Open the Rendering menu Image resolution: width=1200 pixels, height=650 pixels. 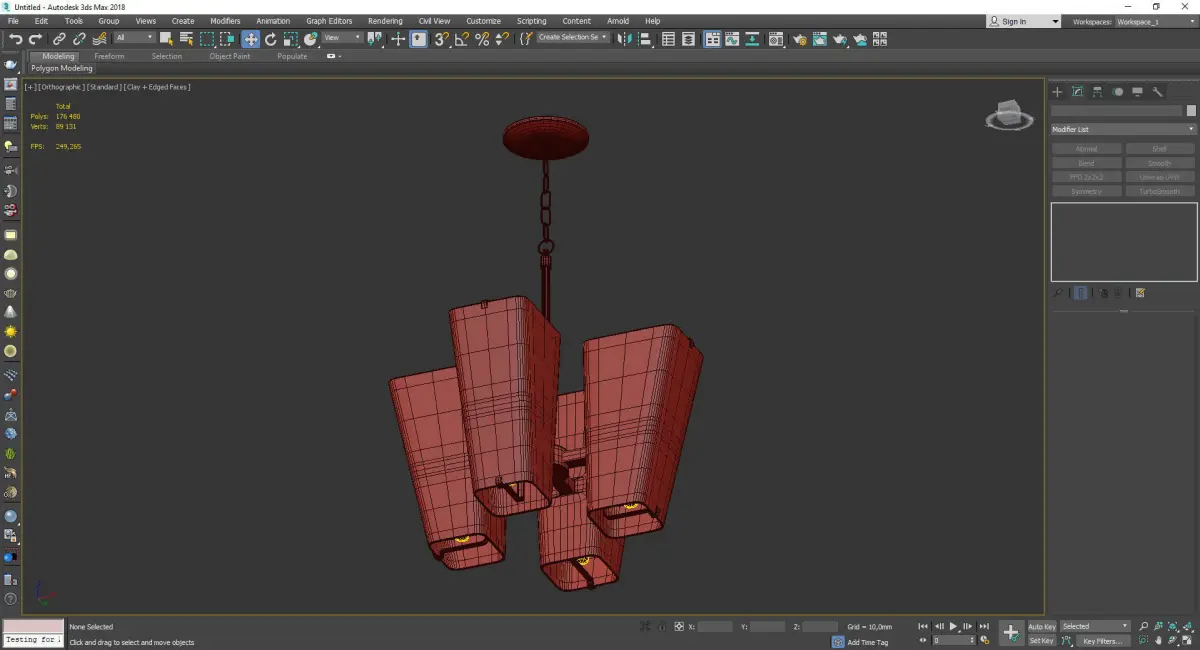385,21
